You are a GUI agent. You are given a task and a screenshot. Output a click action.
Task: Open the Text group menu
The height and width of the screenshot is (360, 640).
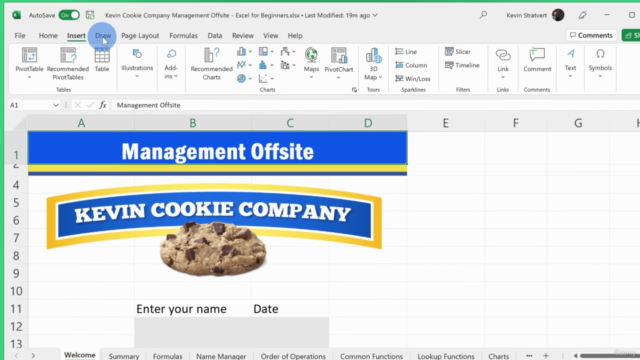tap(570, 63)
